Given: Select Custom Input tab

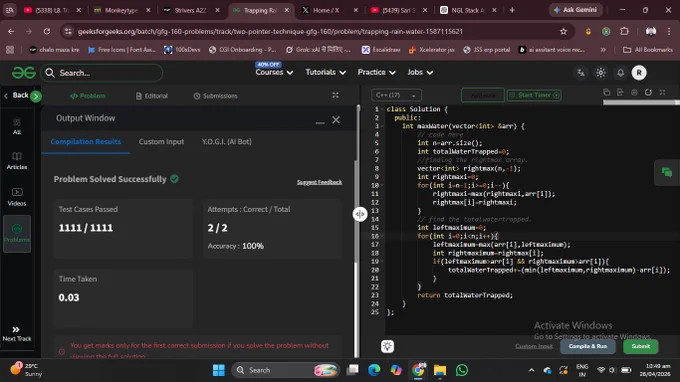Looking at the screenshot, I should click(x=161, y=142).
